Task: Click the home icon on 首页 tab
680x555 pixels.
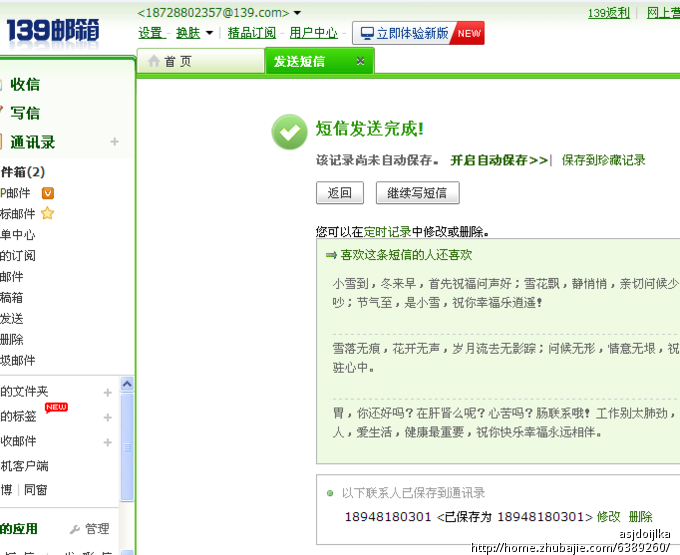Action: (154, 61)
